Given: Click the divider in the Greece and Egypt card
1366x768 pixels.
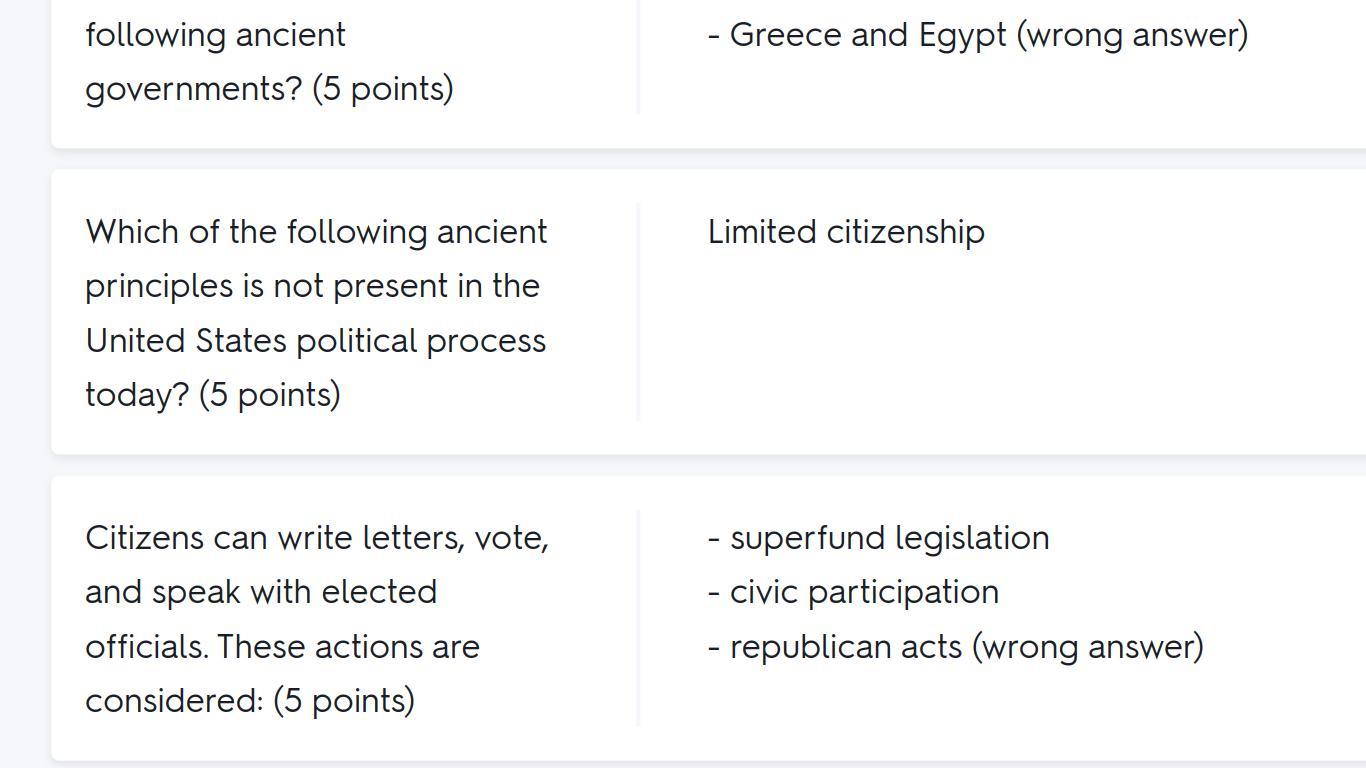Looking at the screenshot, I should (x=638, y=57).
